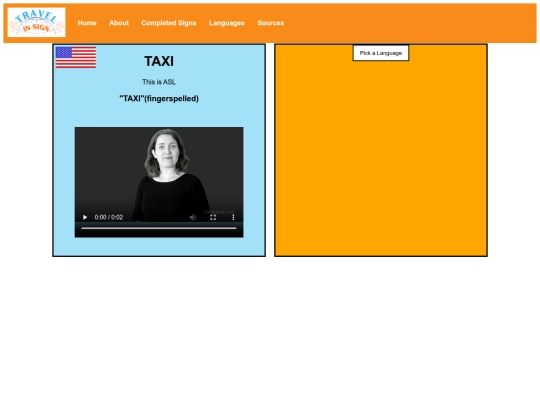Viewport: 540px width, 405px height.
Task: Play the TAXI sign video
Action: pyautogui.click(x=85, y=217)
